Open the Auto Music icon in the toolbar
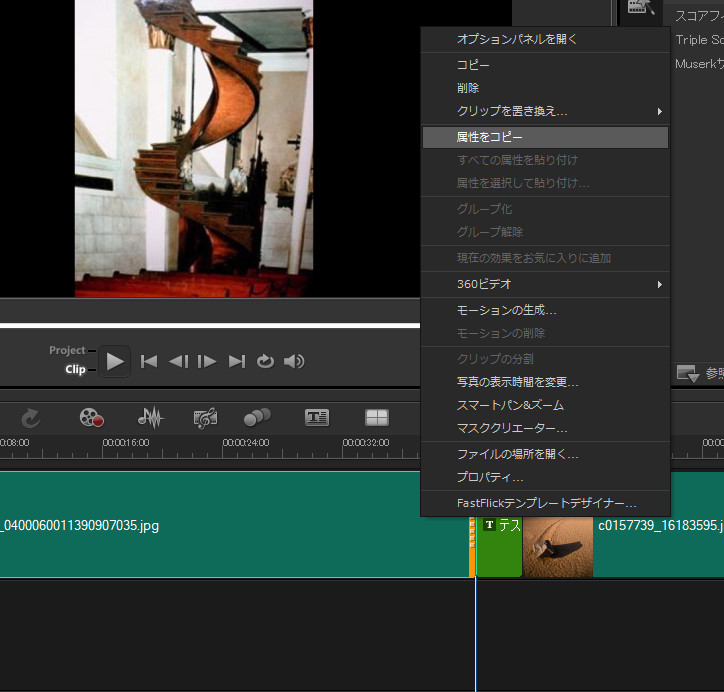The width and height of the screenshot is (724, 692). pos(205,418)
